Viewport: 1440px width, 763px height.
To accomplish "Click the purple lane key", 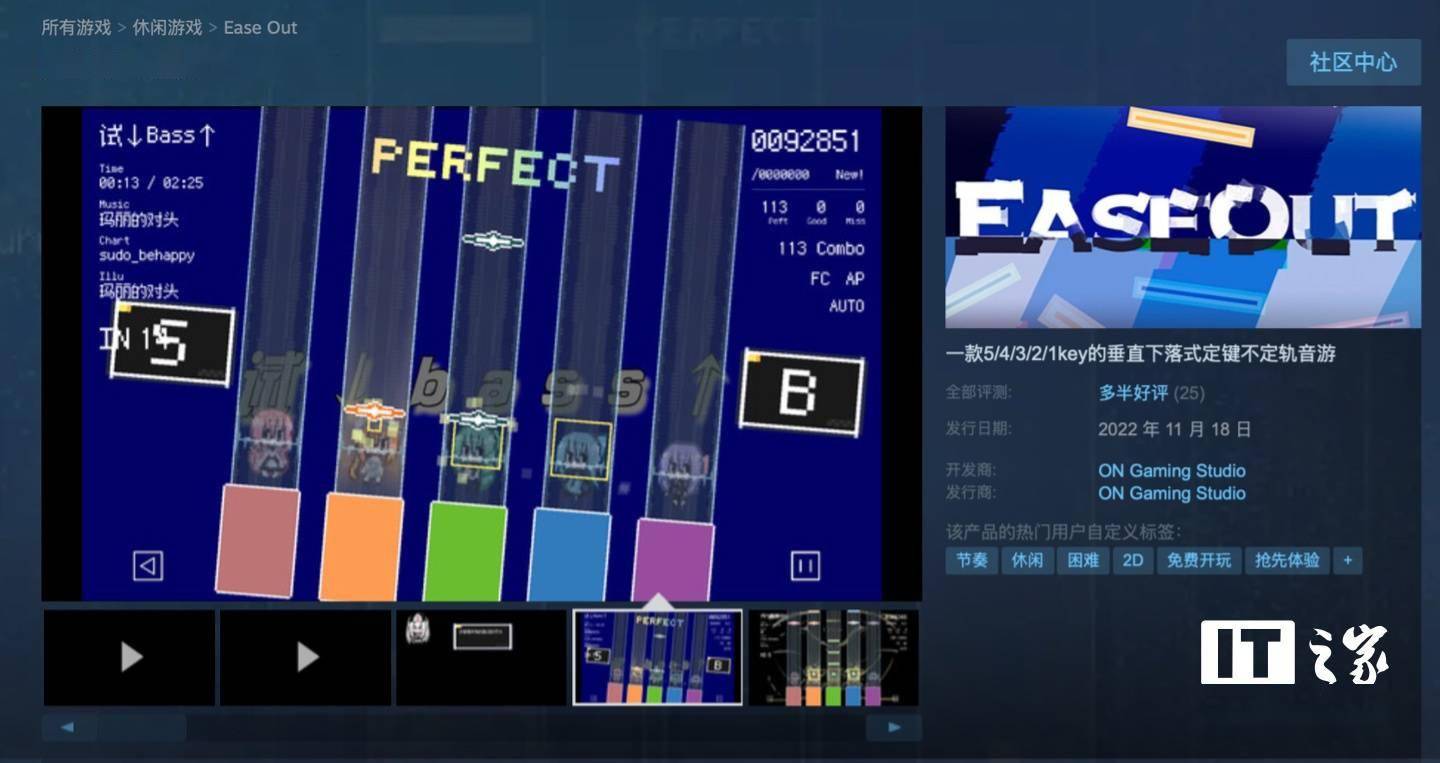I will 673,559.
